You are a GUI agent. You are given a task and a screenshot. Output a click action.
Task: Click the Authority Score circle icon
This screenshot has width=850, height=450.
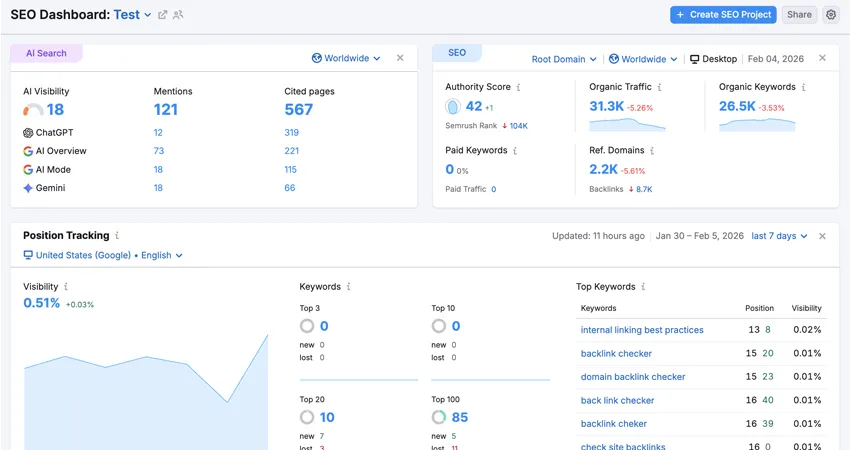click(x=453, y=107)
